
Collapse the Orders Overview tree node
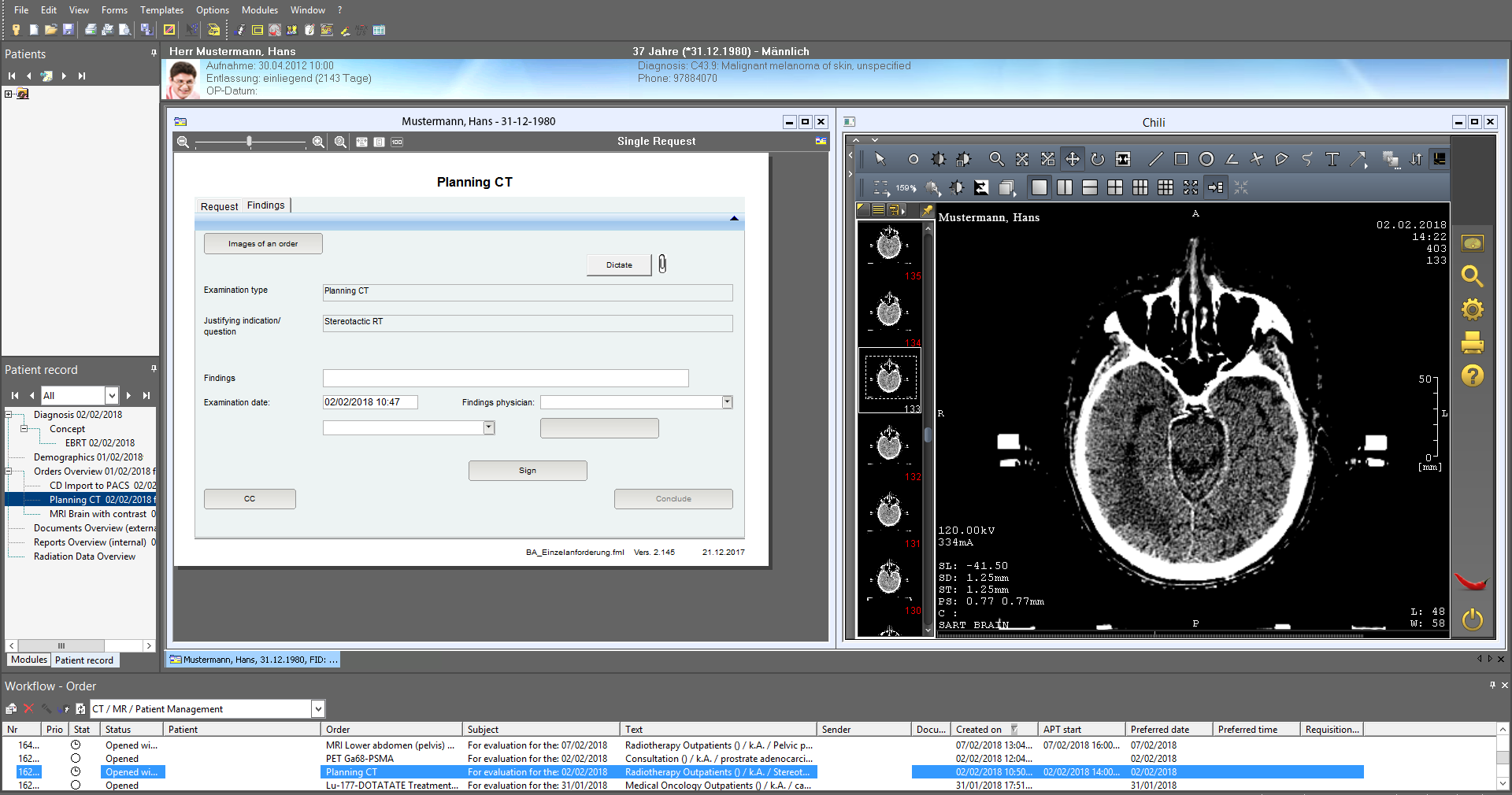pos(9,471)
